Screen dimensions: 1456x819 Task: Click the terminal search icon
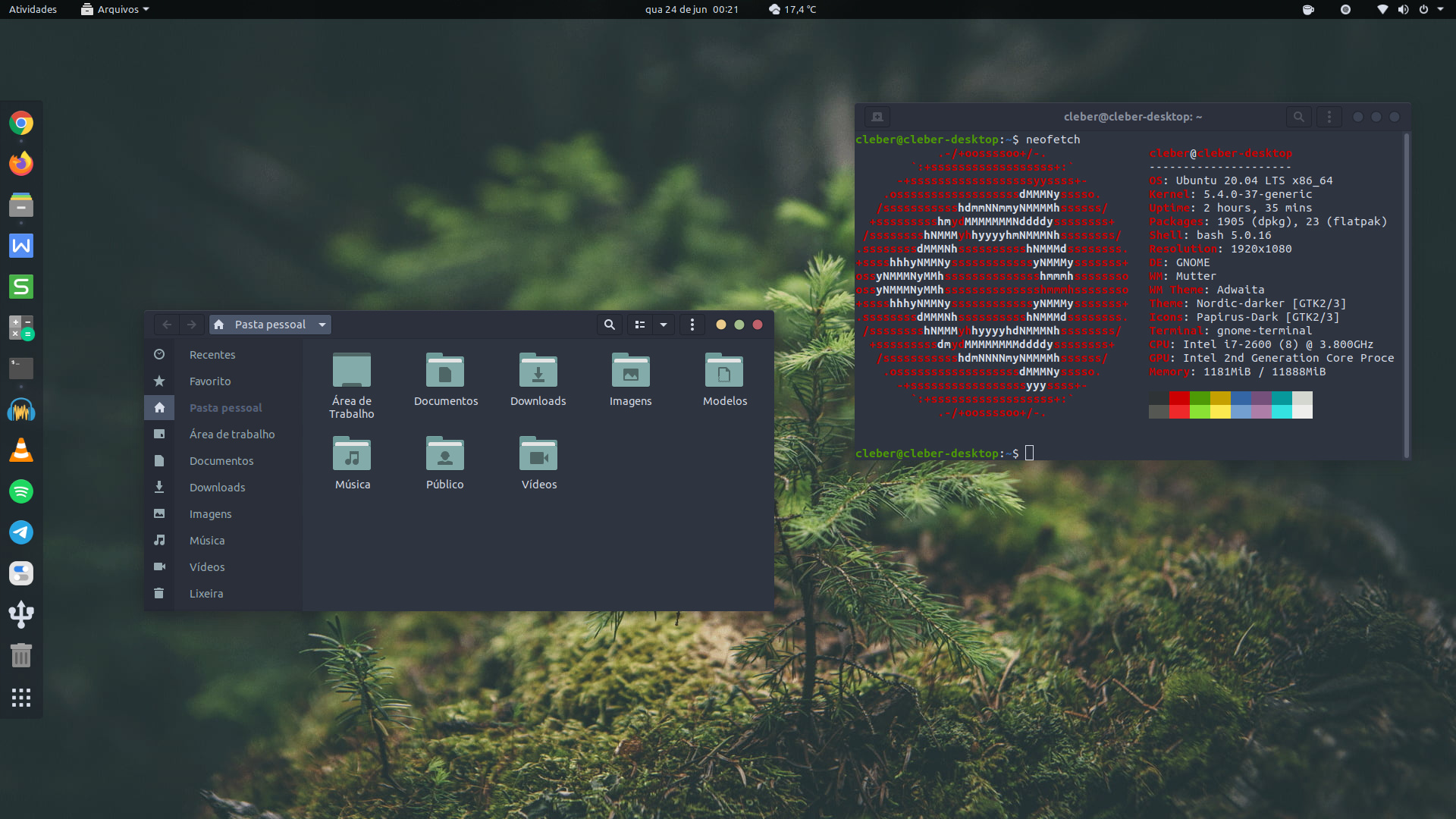click(x=1298, y=117)
